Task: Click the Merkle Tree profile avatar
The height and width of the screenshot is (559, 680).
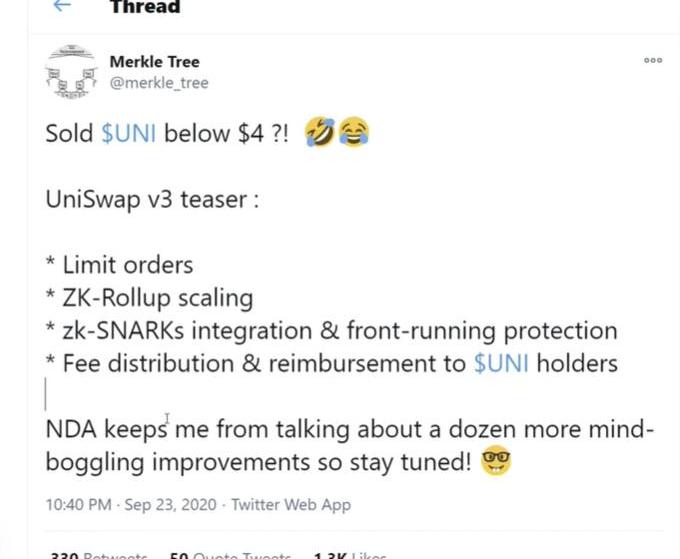Action: tap(72, 74)
